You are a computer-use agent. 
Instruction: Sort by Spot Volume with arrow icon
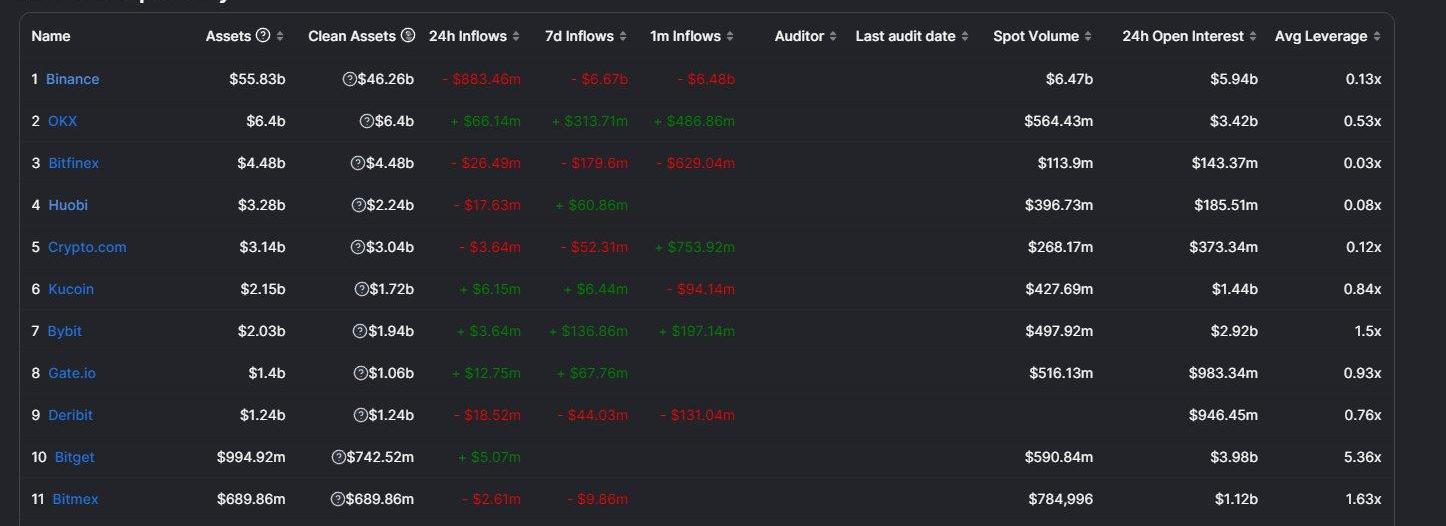(1088, 36)
